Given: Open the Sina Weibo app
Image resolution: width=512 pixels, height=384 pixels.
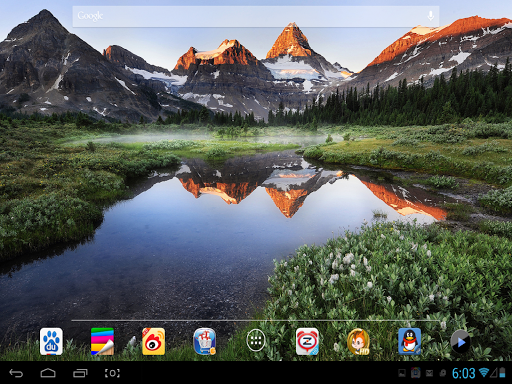Looking at the screenshot, I should pos(153,341).
